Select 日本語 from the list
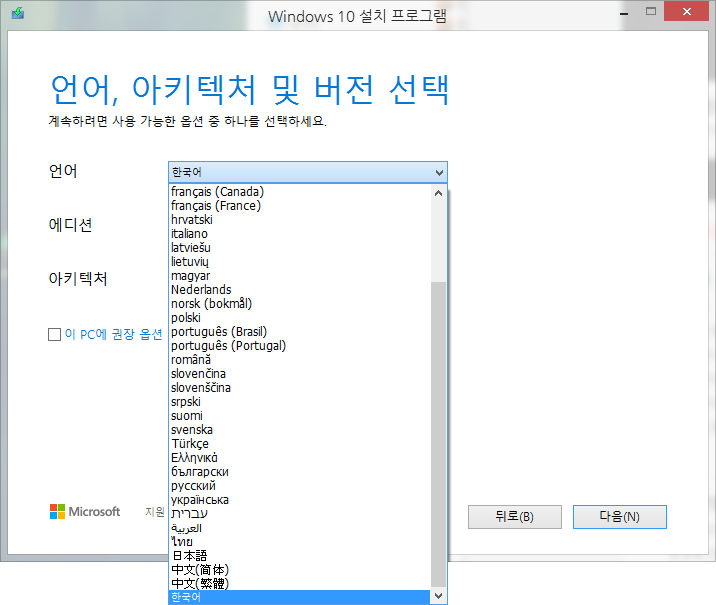The height and width of the screenshot is (605, 716). 300,556
